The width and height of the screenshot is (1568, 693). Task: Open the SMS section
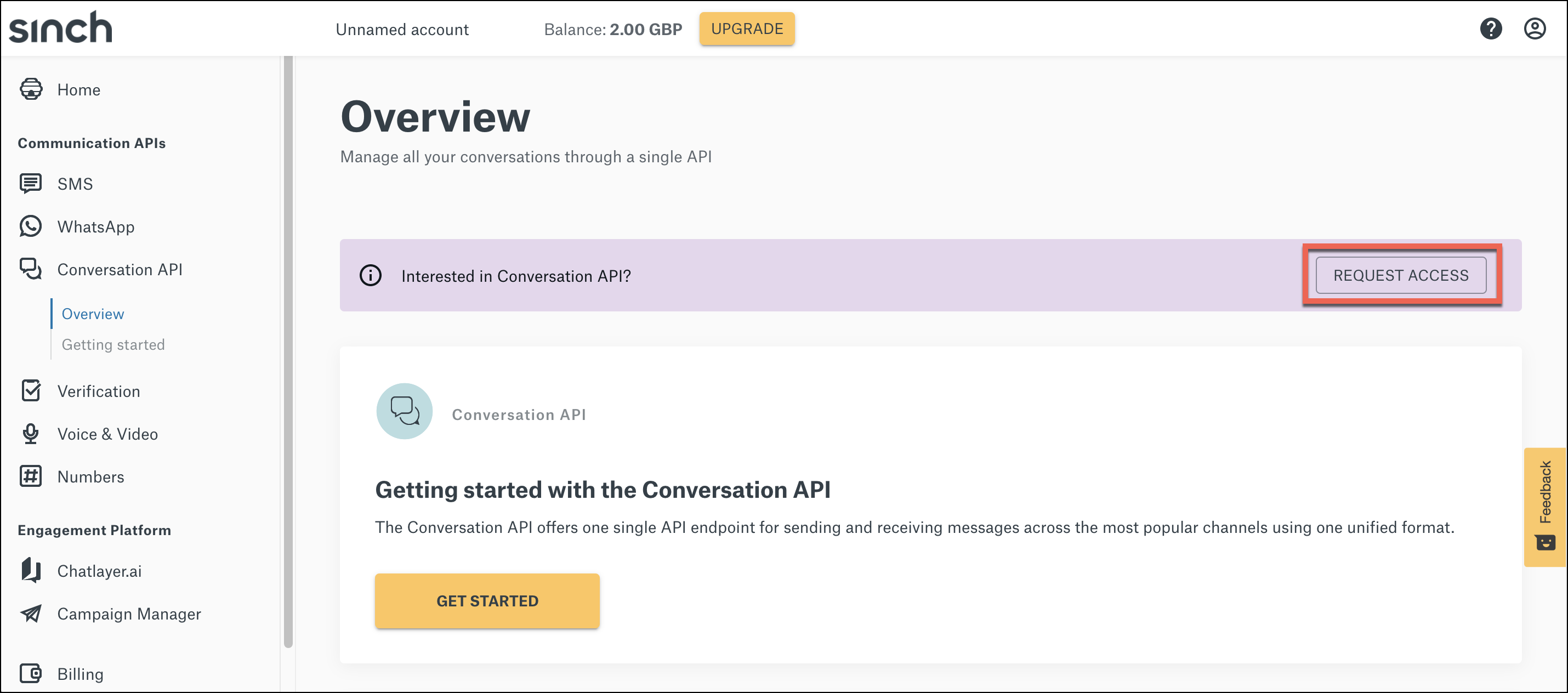(x=75, y=183)
